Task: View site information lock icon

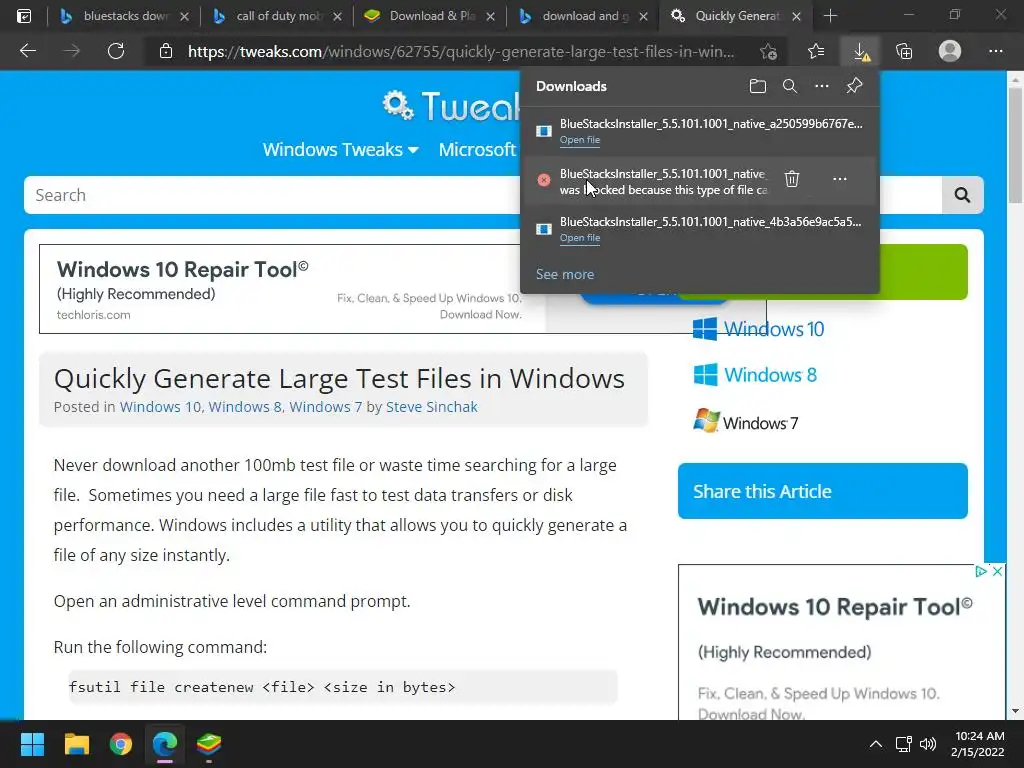Action: point(166,52)
